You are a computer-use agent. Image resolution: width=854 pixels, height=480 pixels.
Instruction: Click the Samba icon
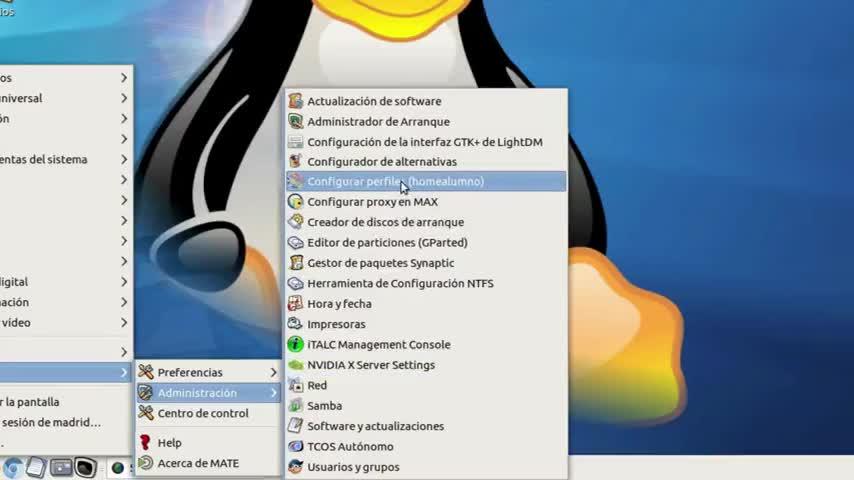pyautogui.click(x=295, y=405)
